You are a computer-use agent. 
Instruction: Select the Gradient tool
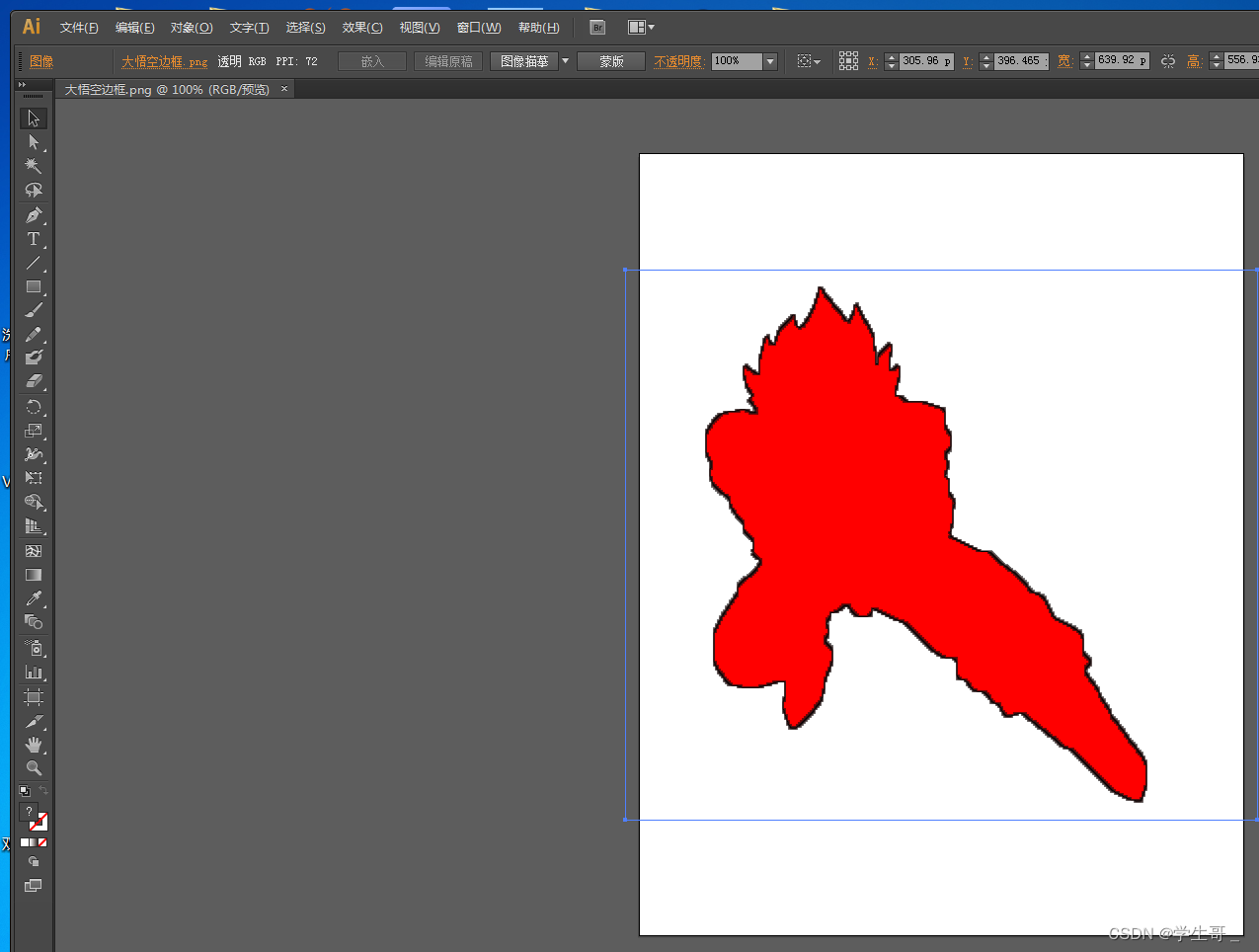coord(34,575)
